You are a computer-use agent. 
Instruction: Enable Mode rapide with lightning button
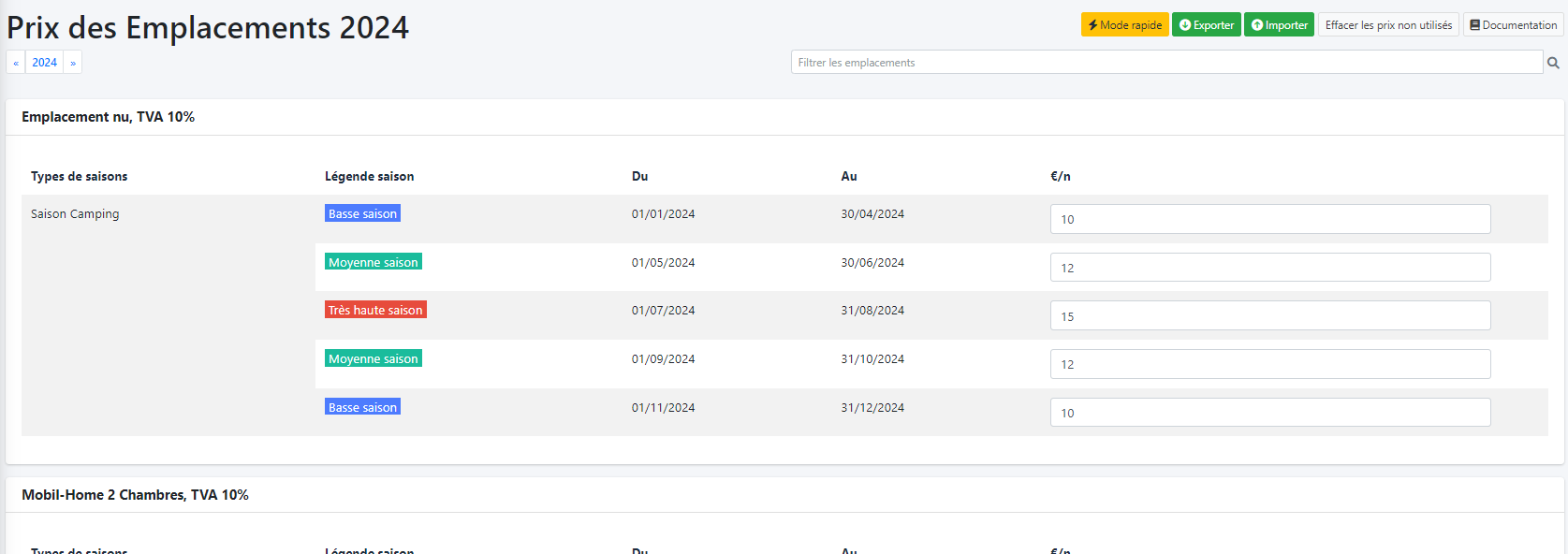click(x=1124, y=25)
